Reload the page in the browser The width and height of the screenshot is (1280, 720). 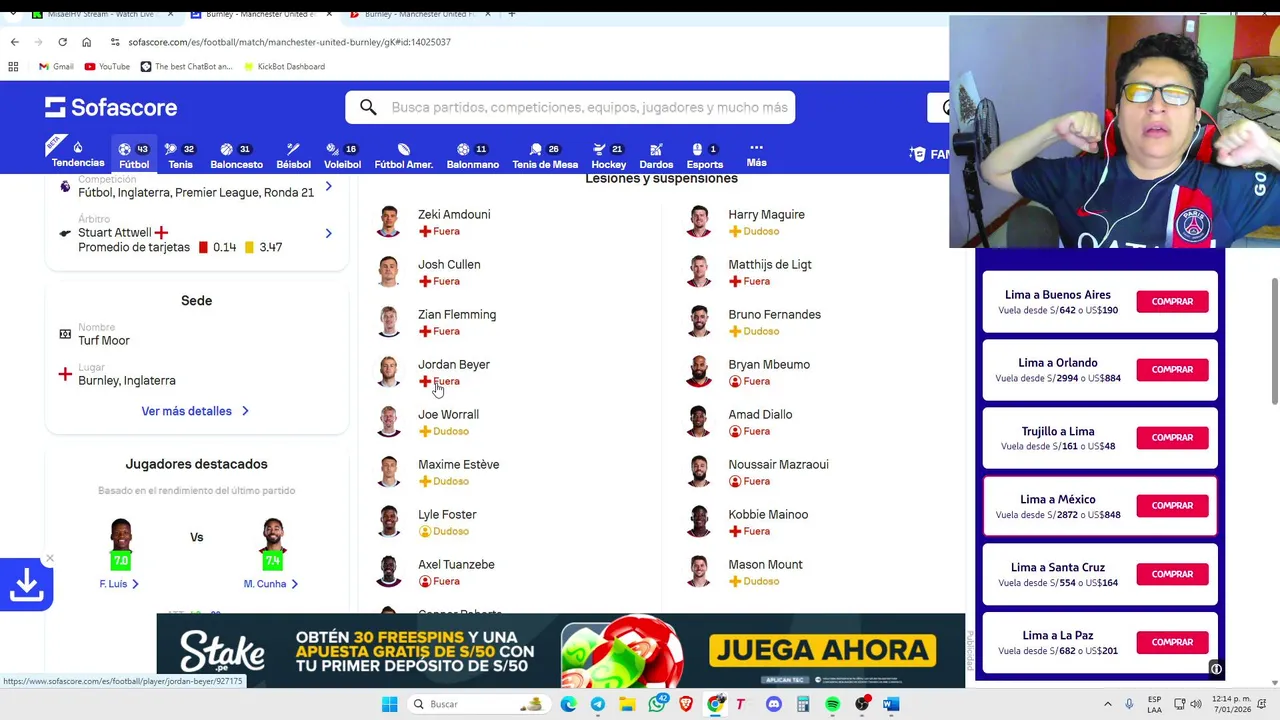[62, 42]
